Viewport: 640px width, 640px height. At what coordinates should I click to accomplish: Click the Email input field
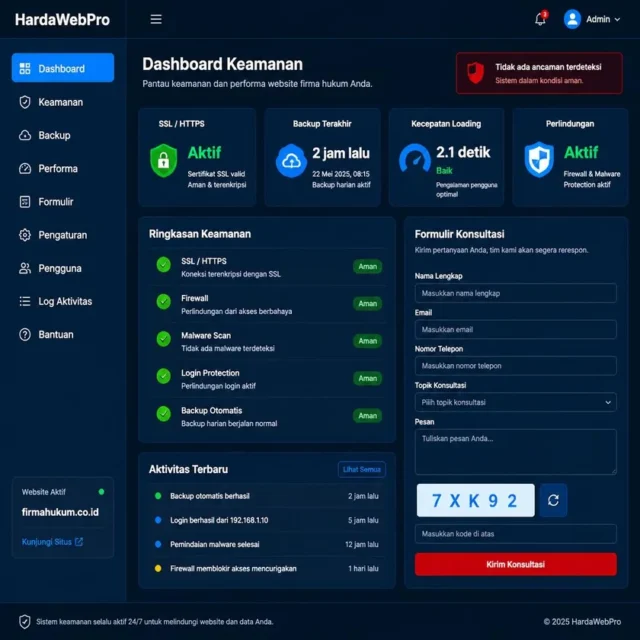[516, 329]
